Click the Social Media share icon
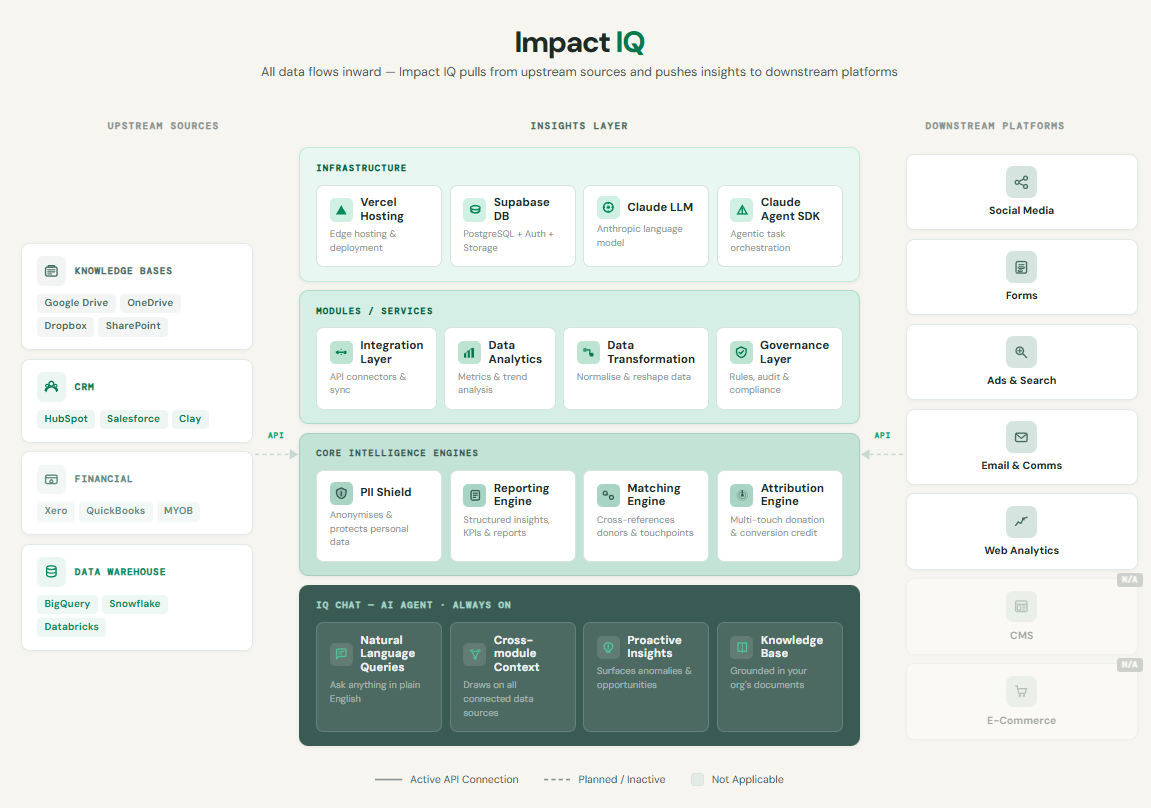Screen dimensions: 1151x808 [1021, 183]
